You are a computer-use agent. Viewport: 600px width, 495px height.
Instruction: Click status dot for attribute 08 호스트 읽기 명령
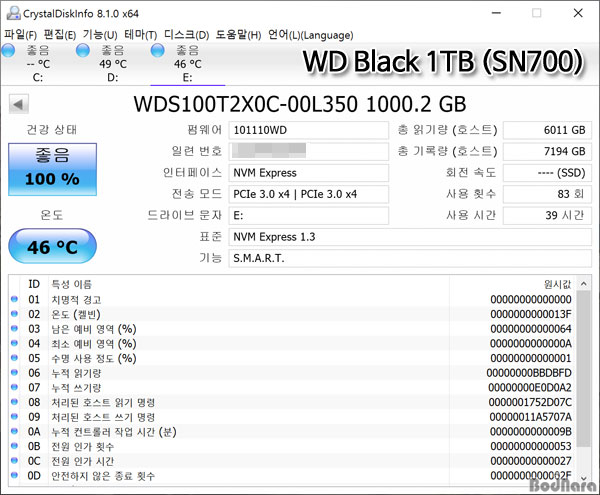click(x=15, y=402)
